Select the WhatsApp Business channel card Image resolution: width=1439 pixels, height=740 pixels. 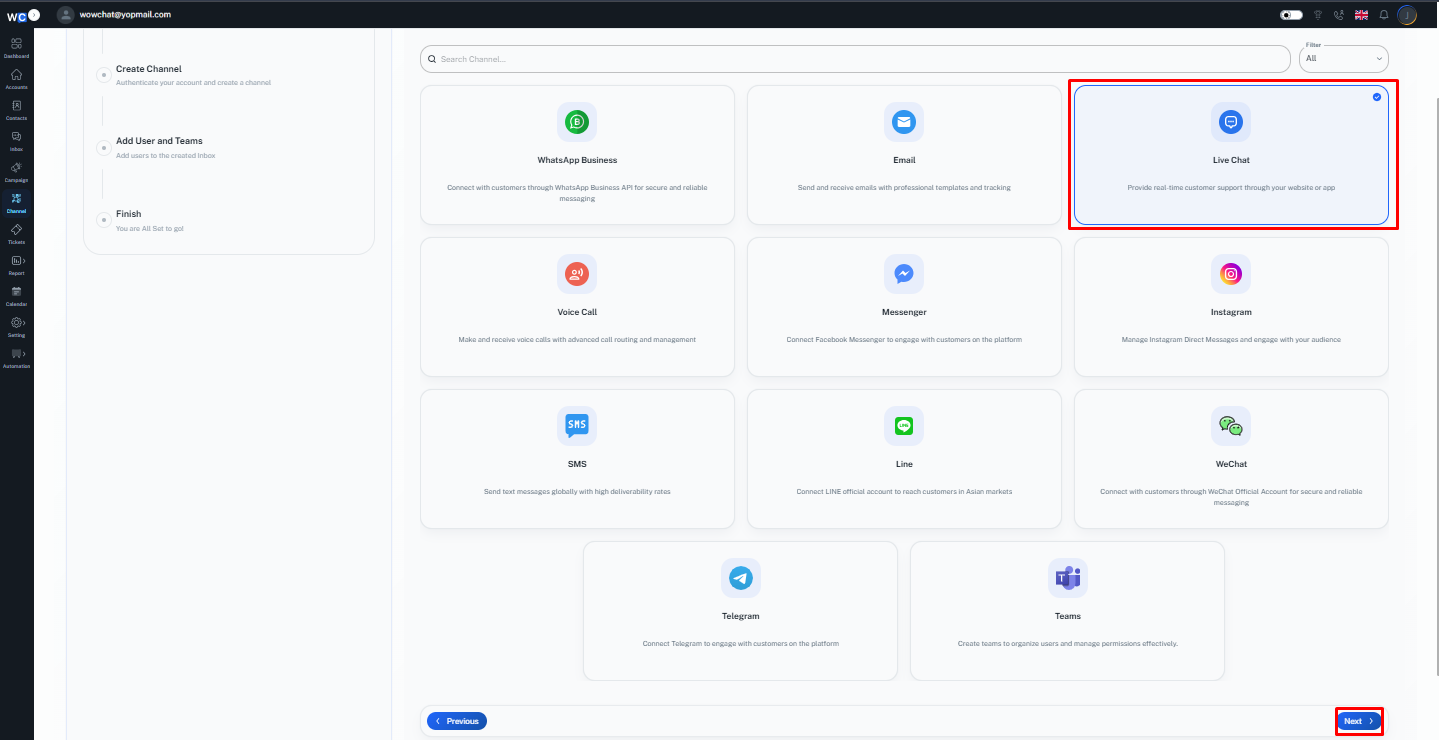coord(577,155)
